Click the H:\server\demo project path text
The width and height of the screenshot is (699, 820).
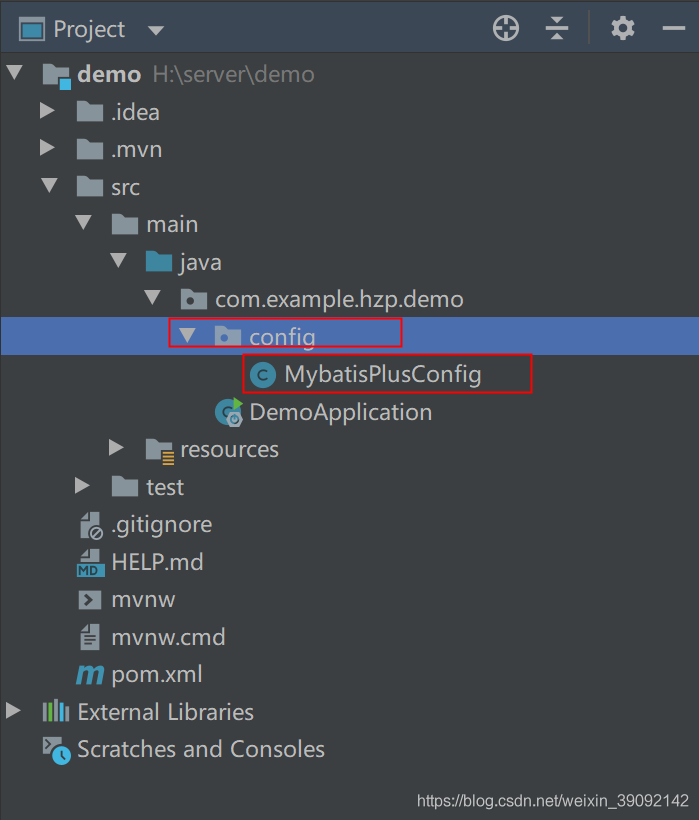pyautogui.click(x=234, y=74)
